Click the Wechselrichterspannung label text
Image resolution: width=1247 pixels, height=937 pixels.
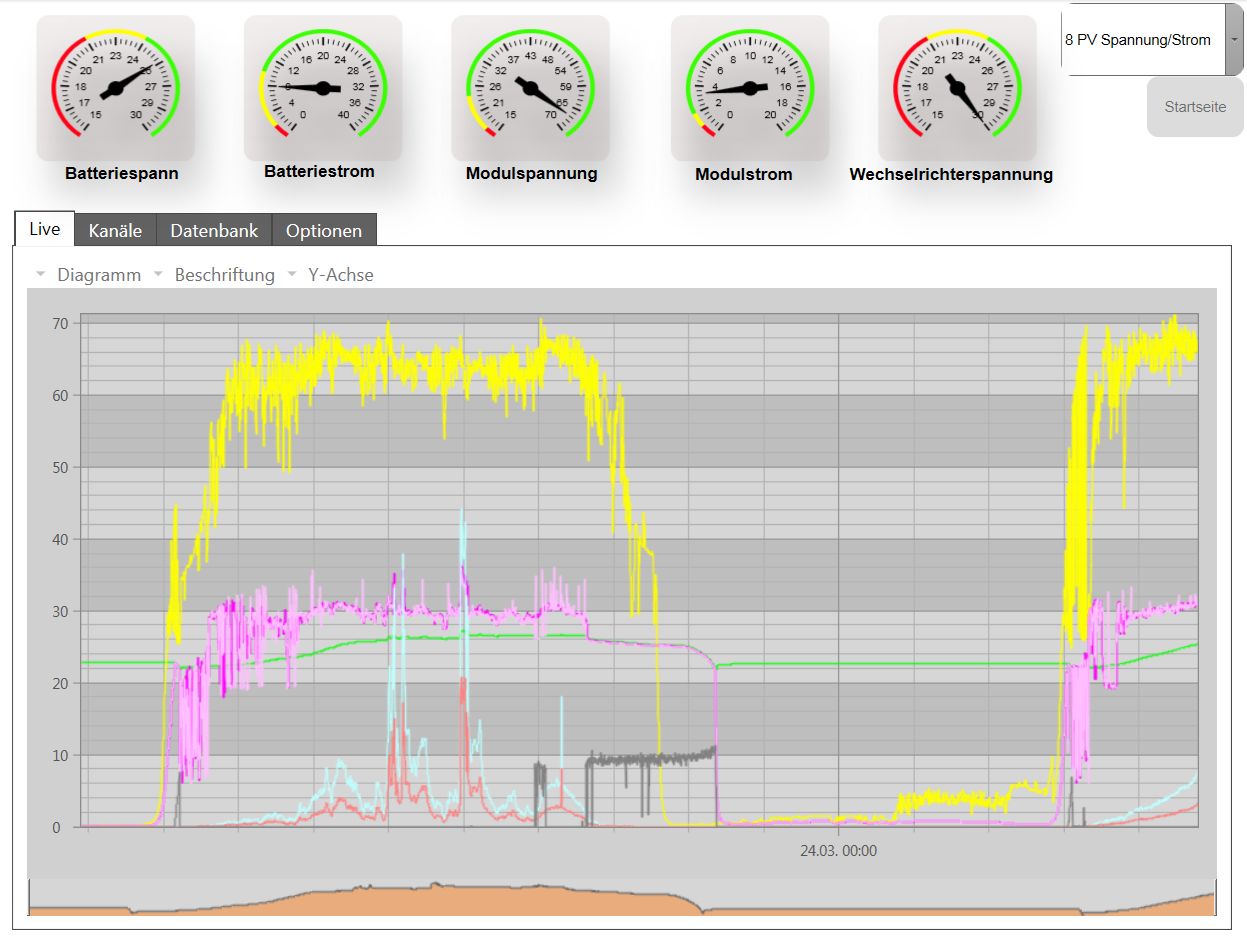[x=950, y=175]
